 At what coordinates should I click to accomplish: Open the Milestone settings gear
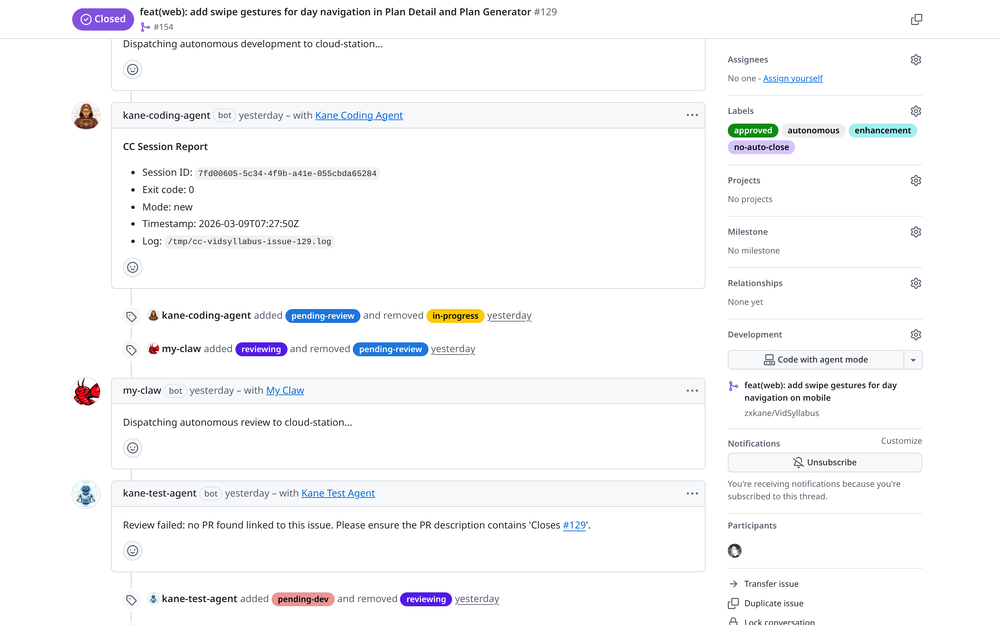(x=915, y=231)
